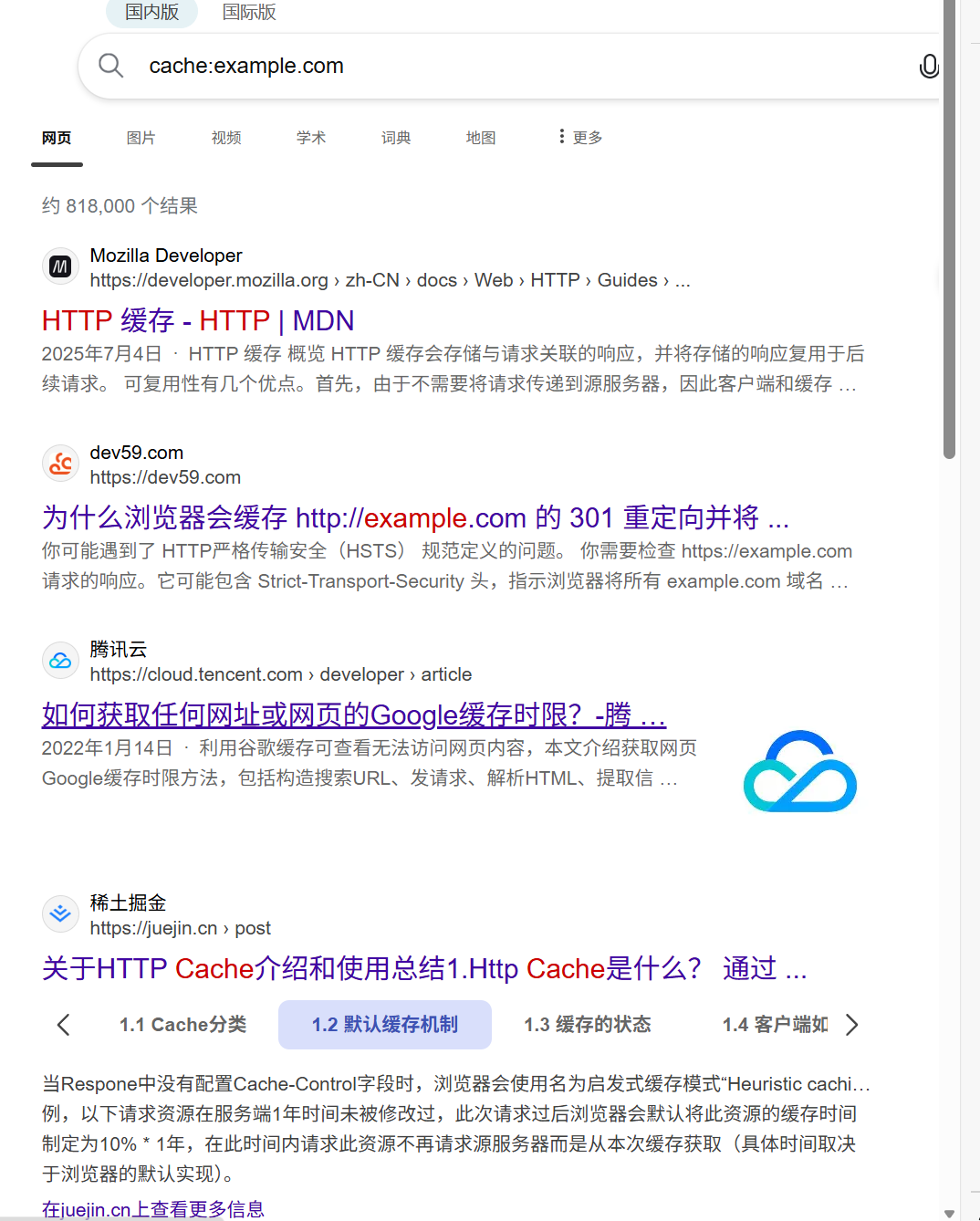
Task: Click the 约 818,000 个结果 text
Action: point(120,206)
